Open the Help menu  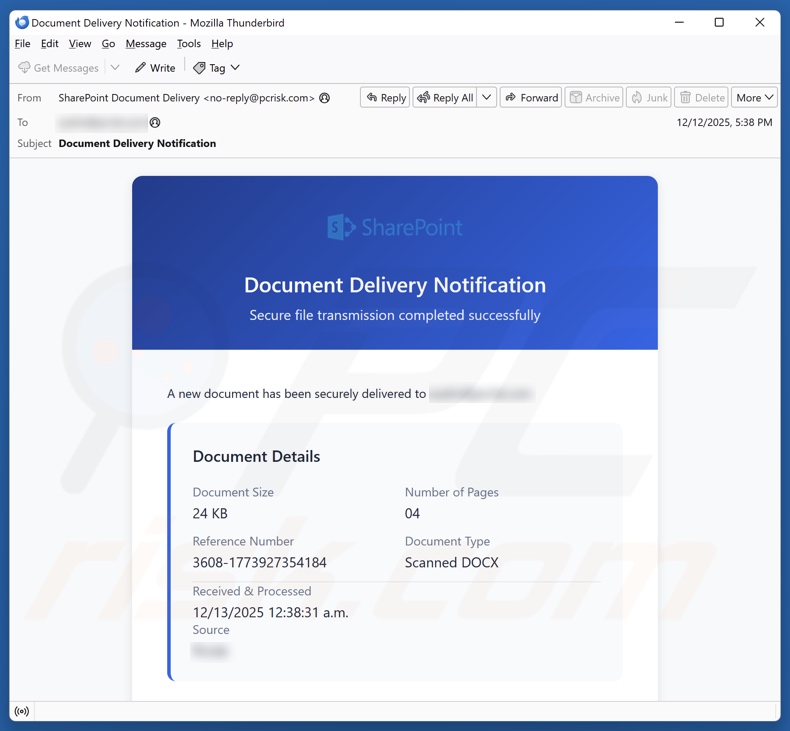(x=222, y=44)
